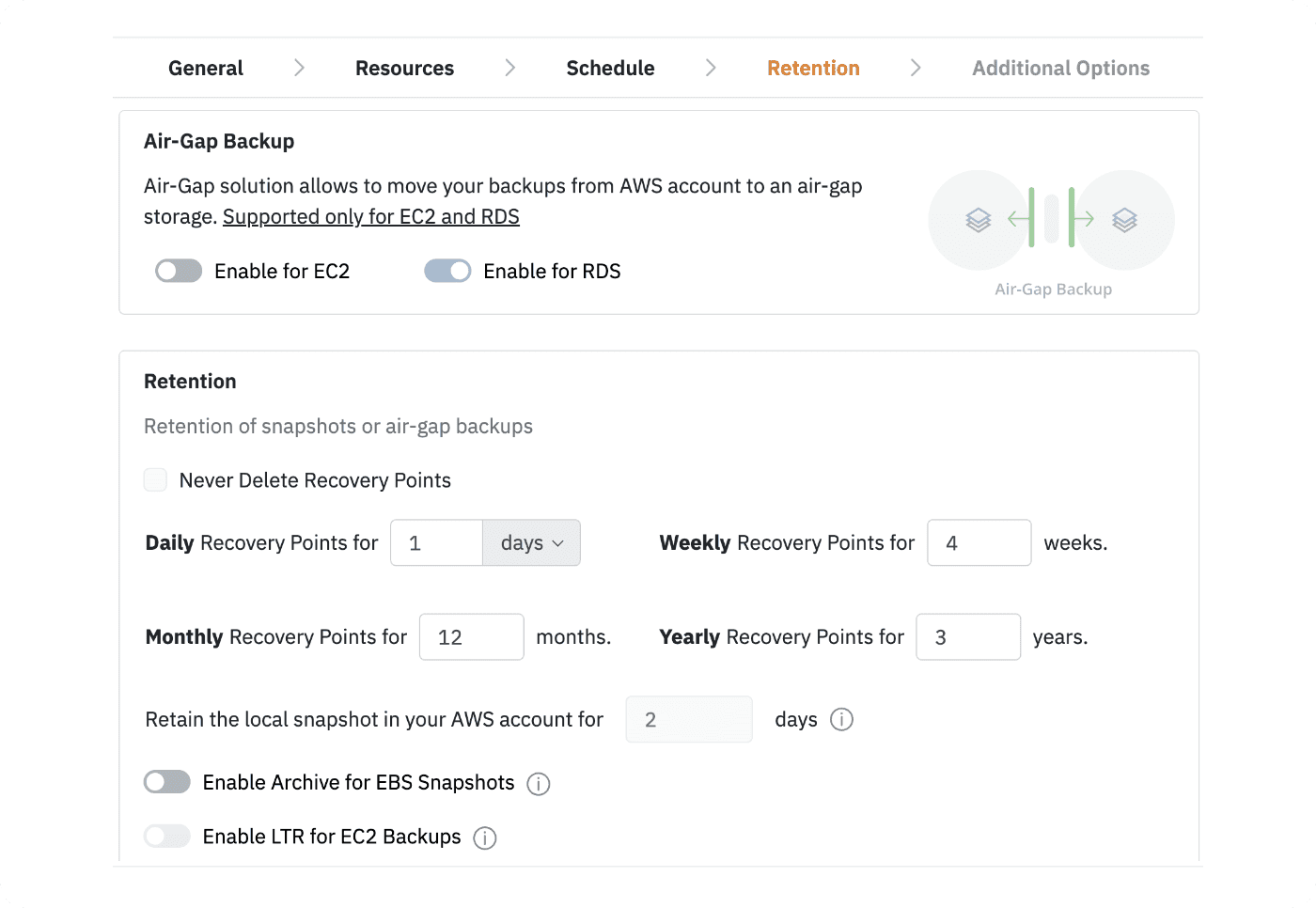Go to the General tab
The image size is (1316, 908).
pos(206,68)
